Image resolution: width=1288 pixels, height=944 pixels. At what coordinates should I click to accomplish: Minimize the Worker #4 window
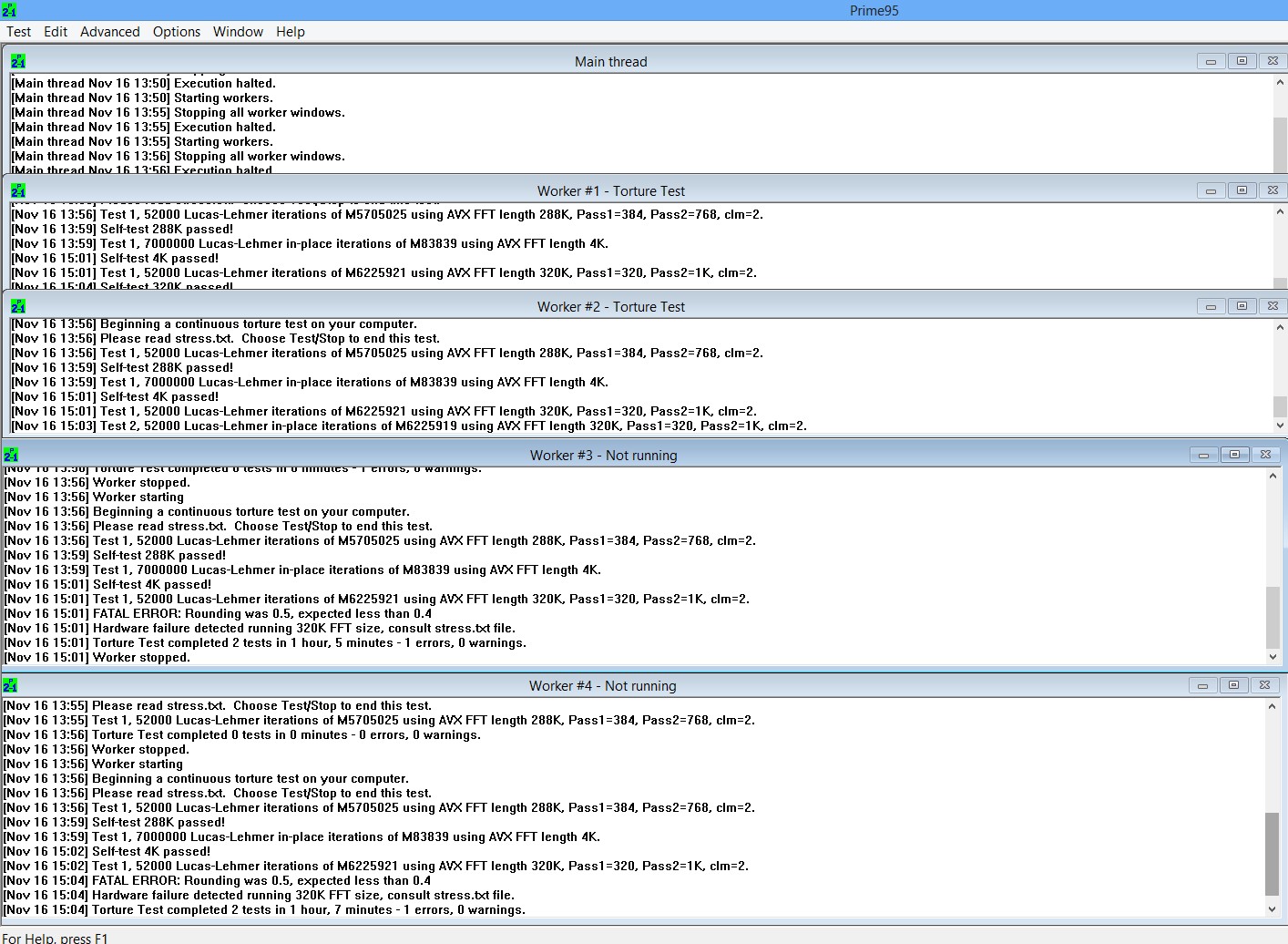[x=1202, y=685]
